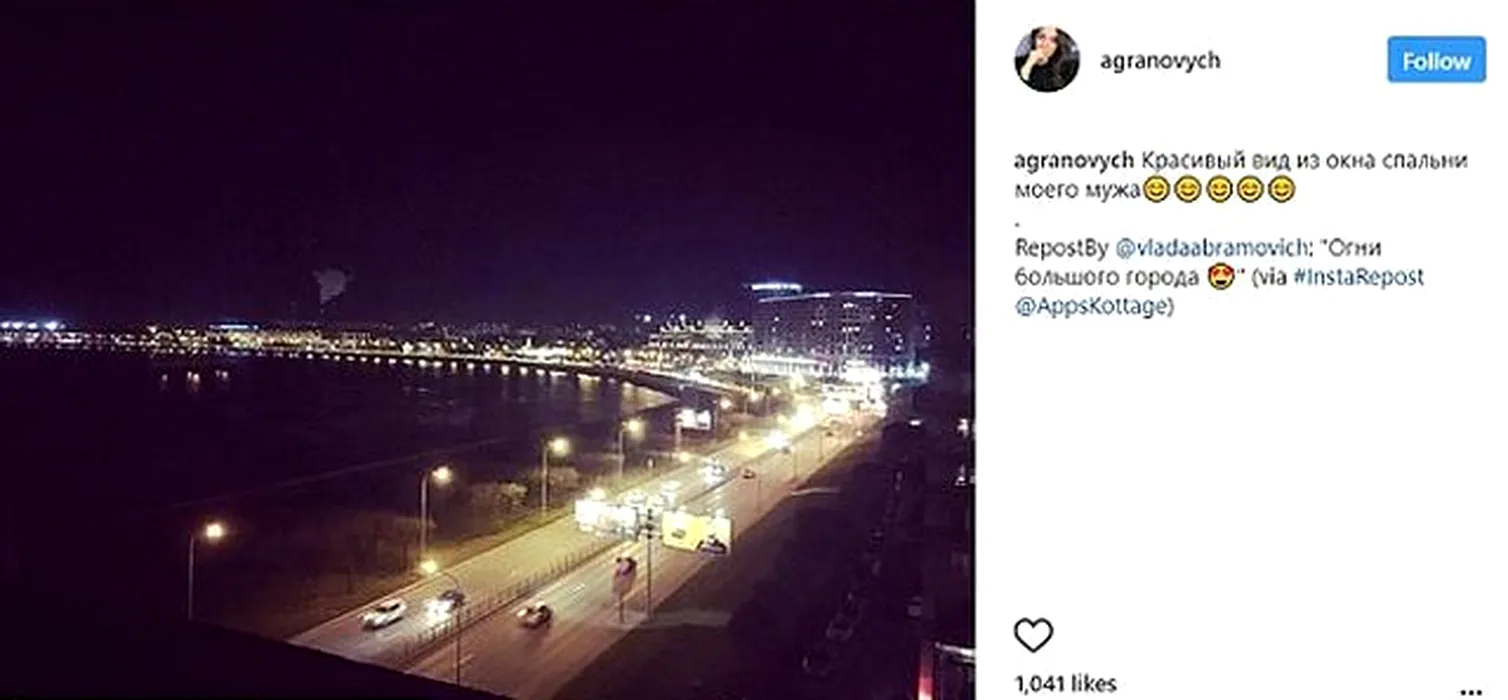View the 1,041 likes list
1508x700 pixels.
(1065, 685)
